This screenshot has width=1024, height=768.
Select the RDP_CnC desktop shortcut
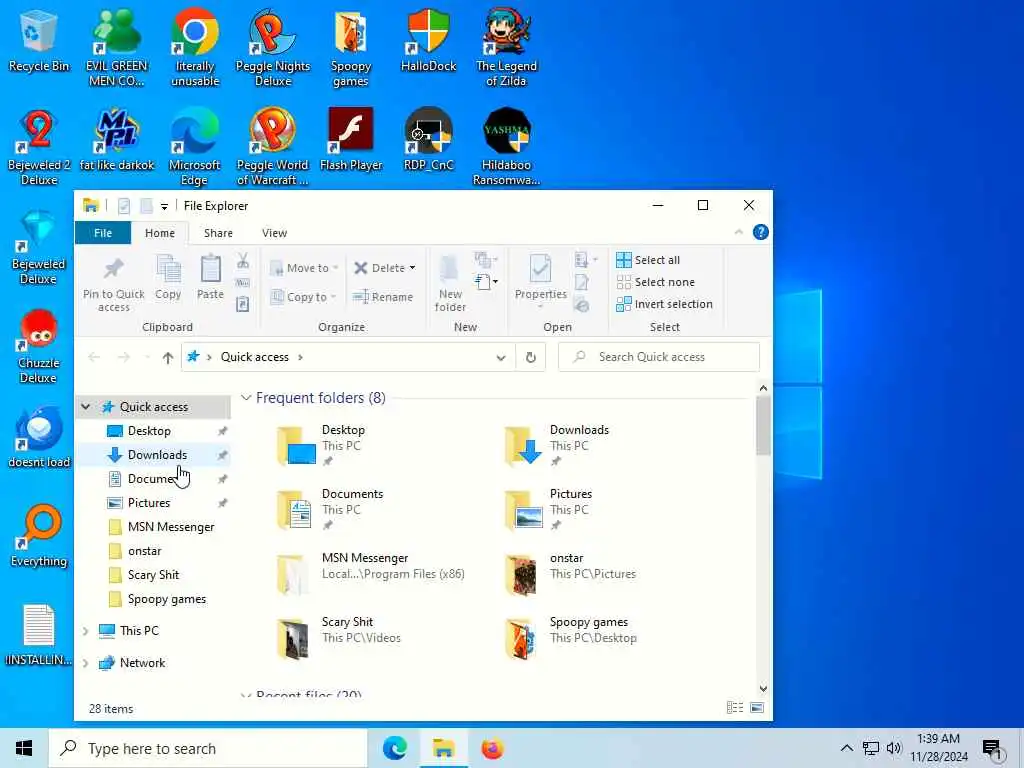(x=428, y=140)
